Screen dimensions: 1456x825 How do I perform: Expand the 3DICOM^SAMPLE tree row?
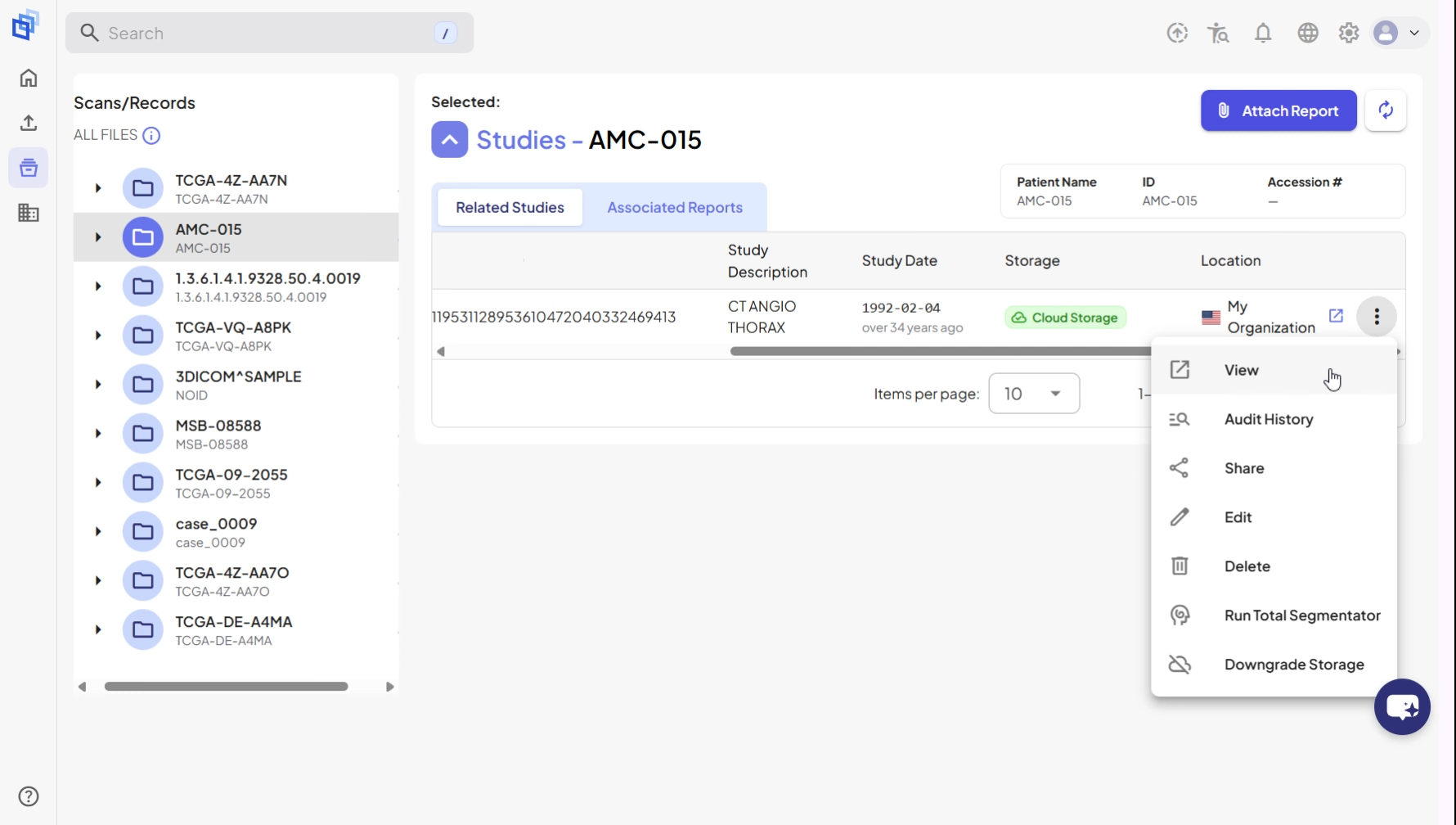click(98, 385)
